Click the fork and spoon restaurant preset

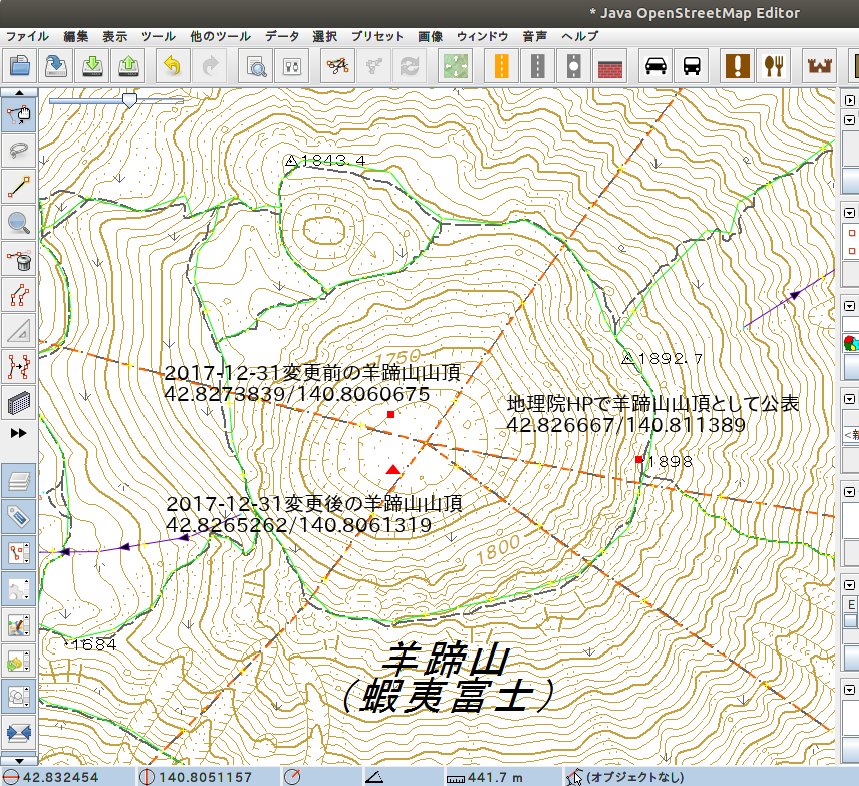point(774,66)
